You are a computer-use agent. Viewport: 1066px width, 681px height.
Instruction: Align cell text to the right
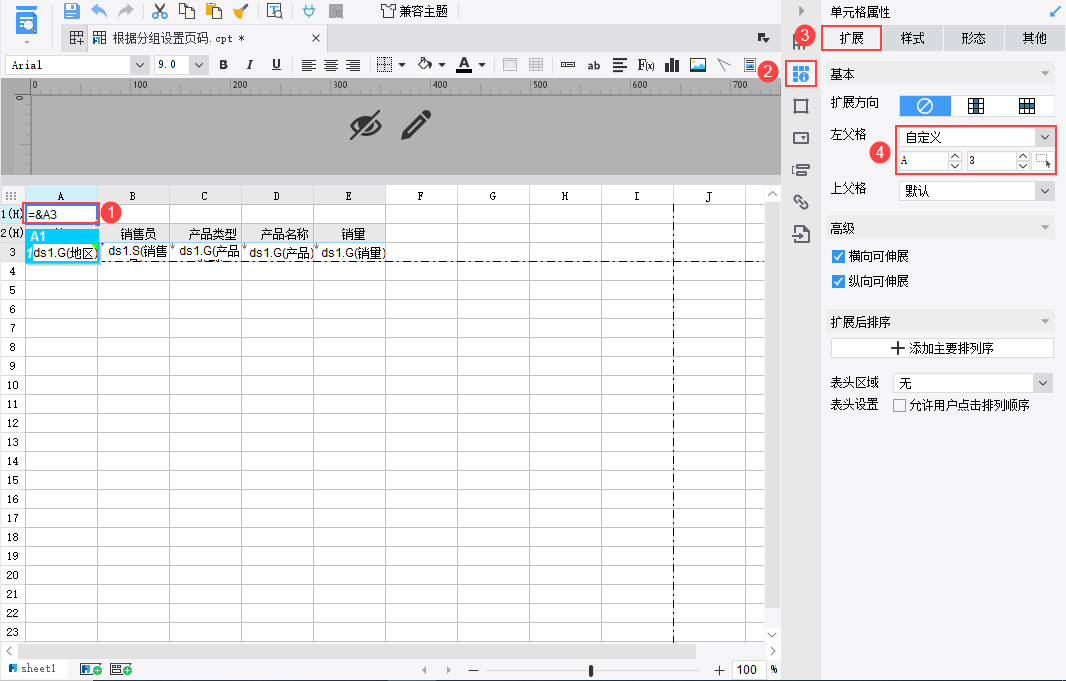point(353,65)
